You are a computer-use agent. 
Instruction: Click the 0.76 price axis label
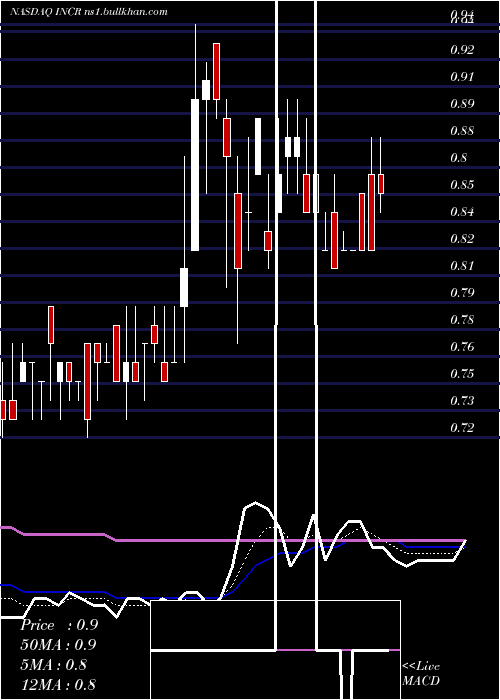point(462,347)
